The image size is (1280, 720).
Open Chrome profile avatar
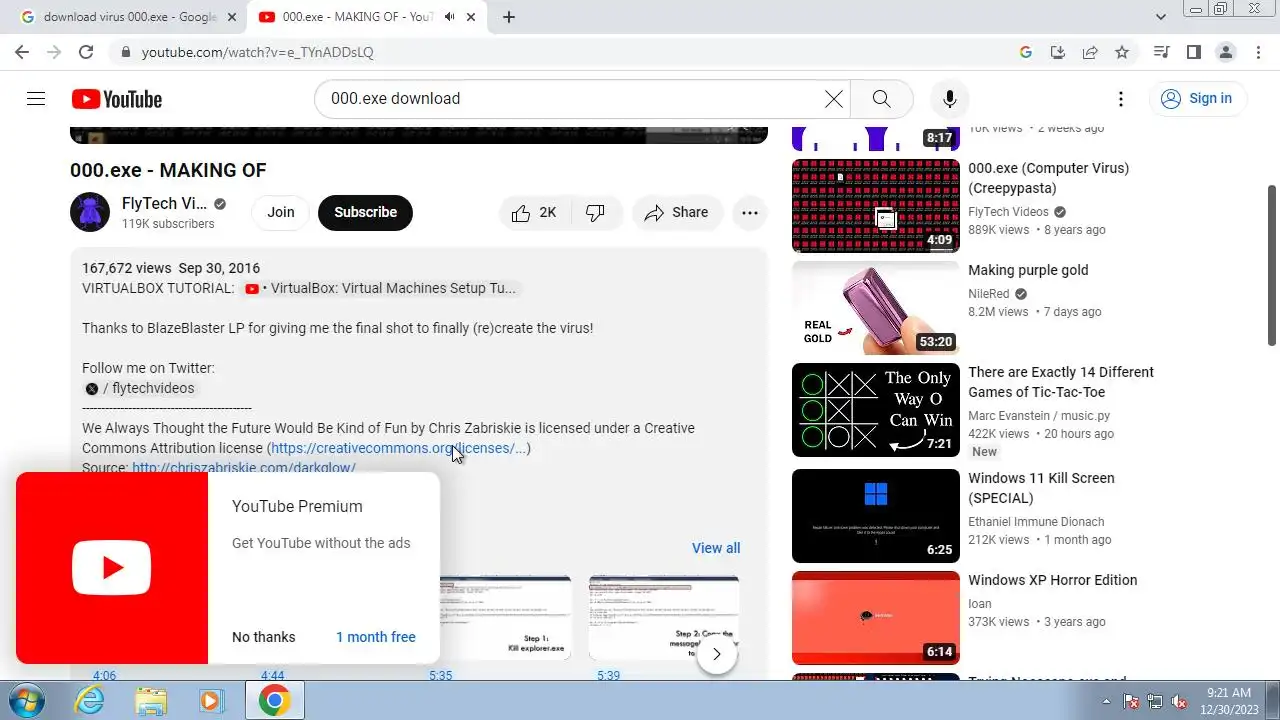(x=1225, y=52)
